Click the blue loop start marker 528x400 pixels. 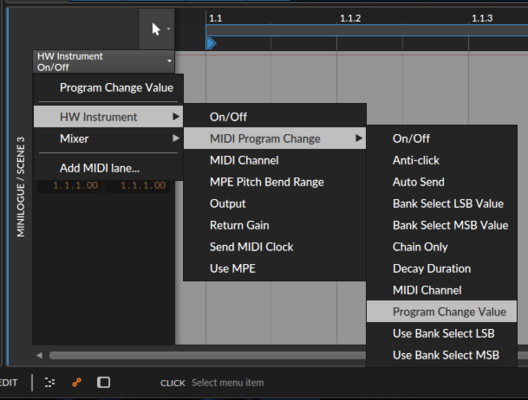(211, 43)
